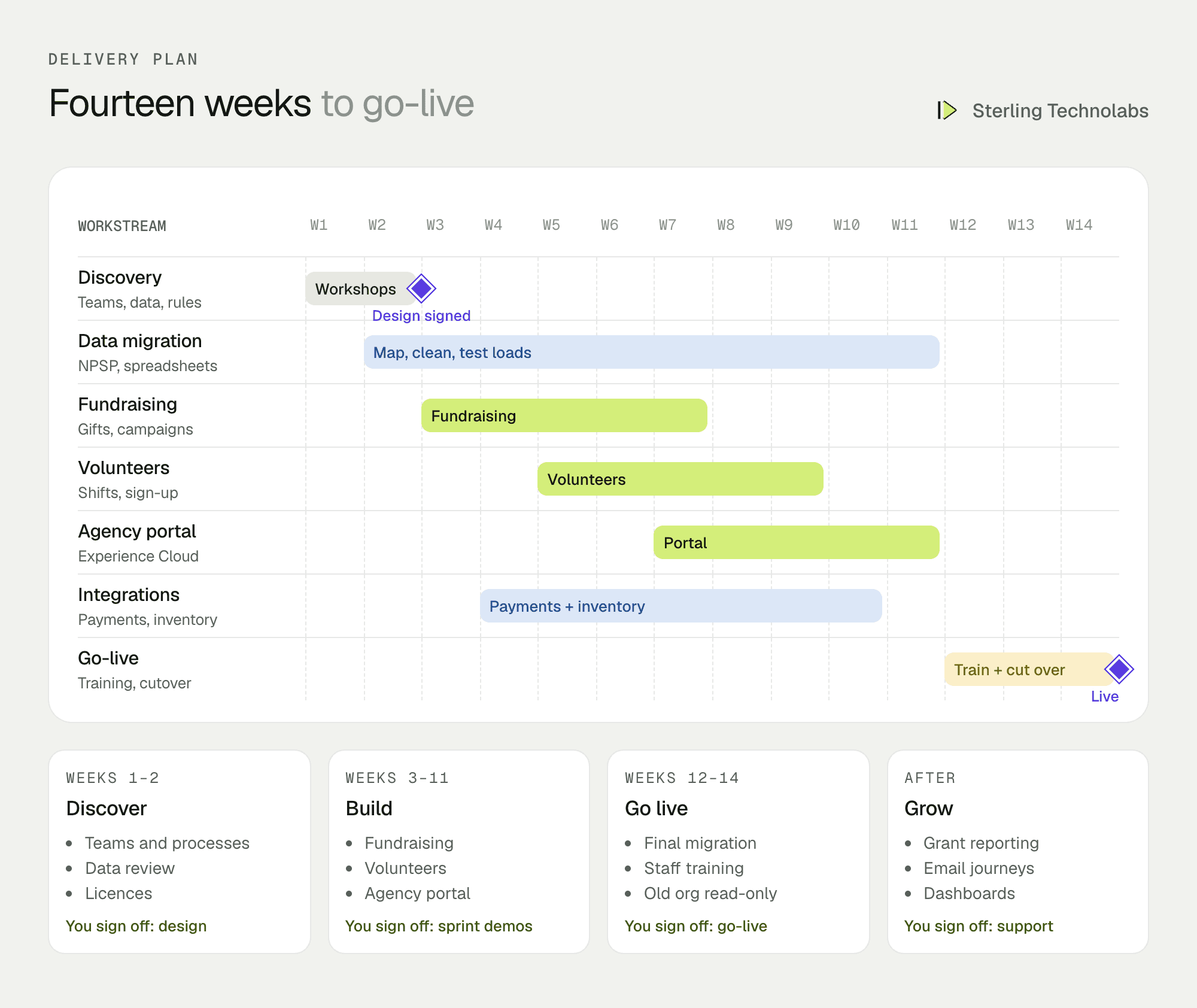The height and width of the screenshot is (1008, 1197).
Task: Click 'Teams and processes' bullet
Action: [x=167, y=843]
